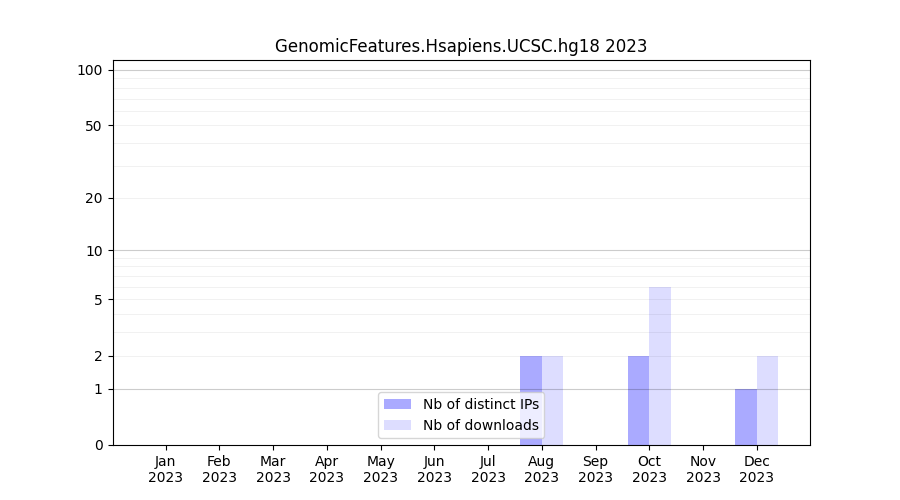Select the 'Nb of distinct IPs' legend label
Screen dimensions: 900x500
tap(480, 404)
